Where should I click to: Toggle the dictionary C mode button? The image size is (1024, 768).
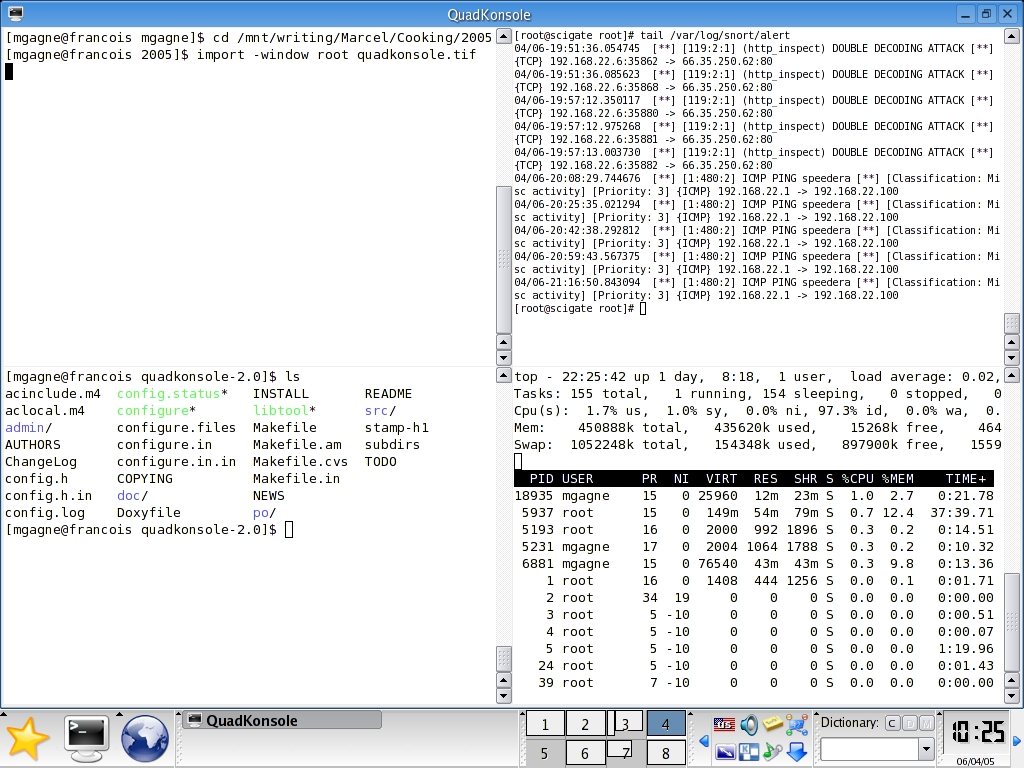pyautogui.click(x=893, y=723)
